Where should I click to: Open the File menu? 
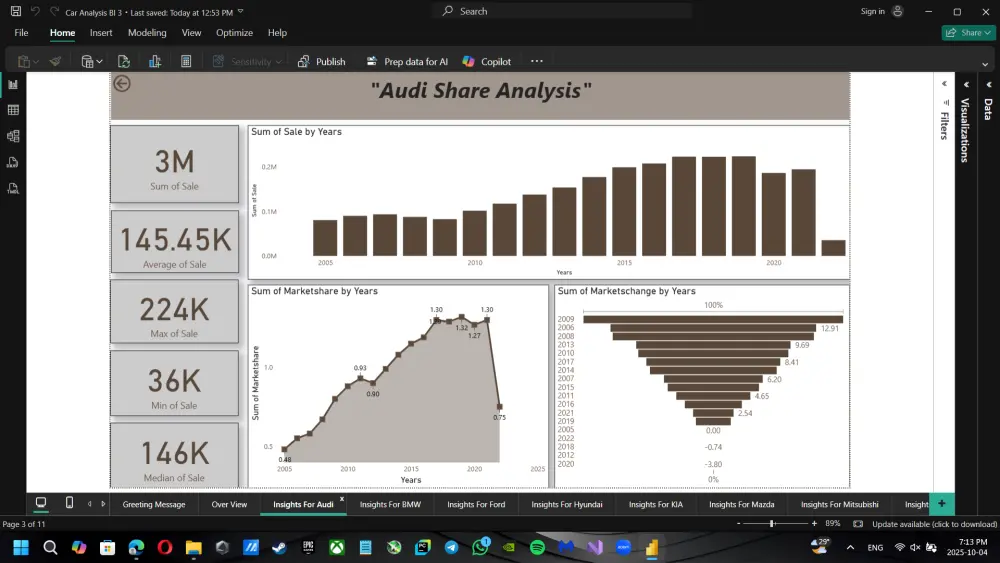(x=21, y=33)
